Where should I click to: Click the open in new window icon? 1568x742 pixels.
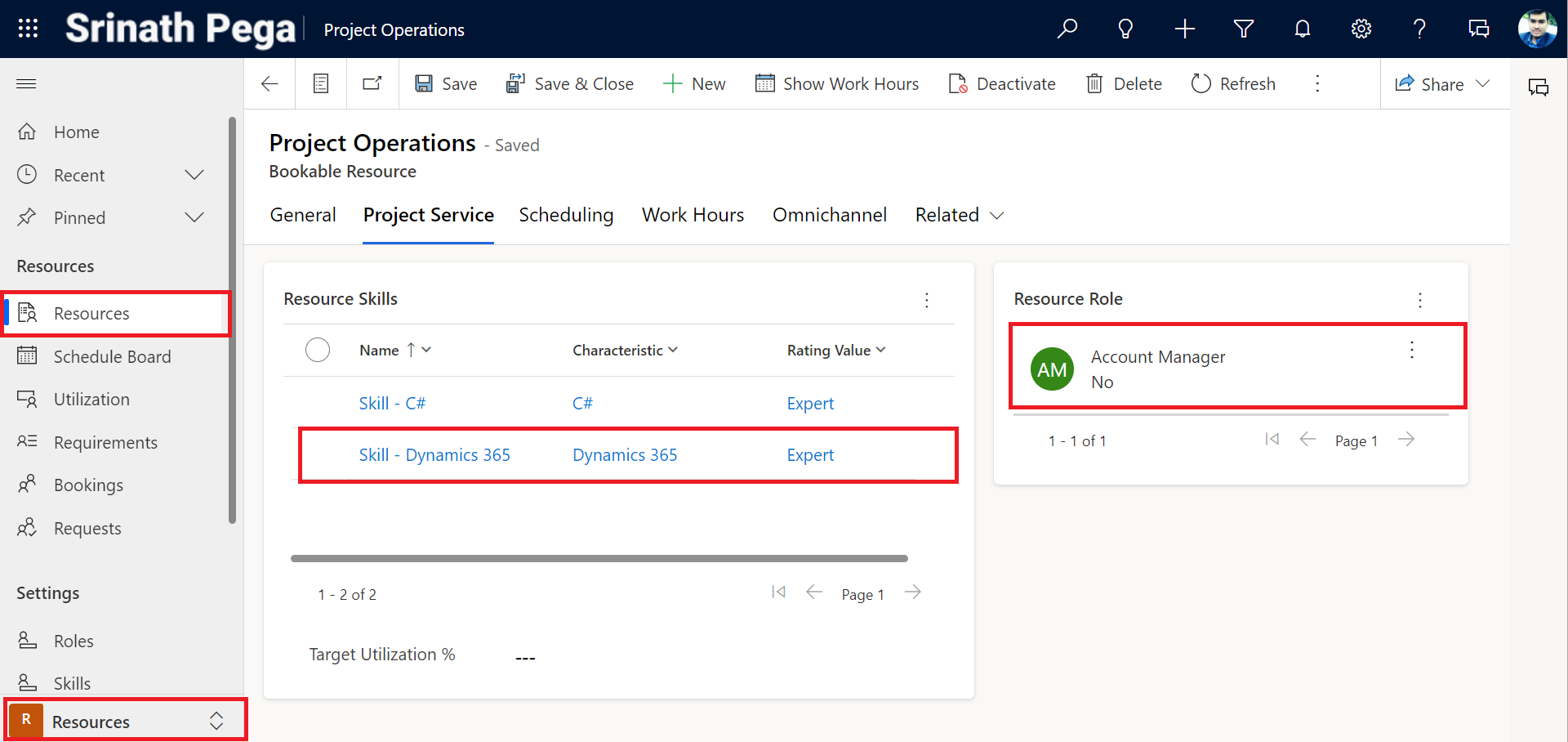(372, 83)
